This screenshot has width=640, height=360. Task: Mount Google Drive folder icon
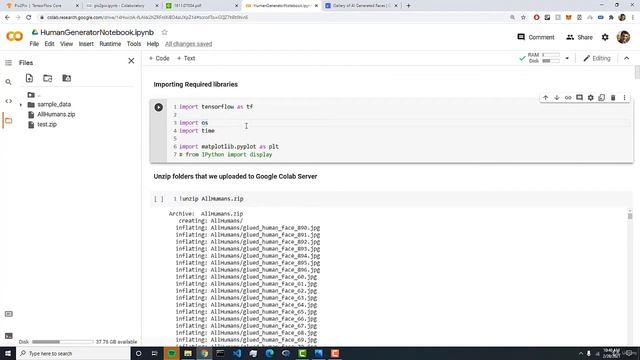click(x=67, y=78)
